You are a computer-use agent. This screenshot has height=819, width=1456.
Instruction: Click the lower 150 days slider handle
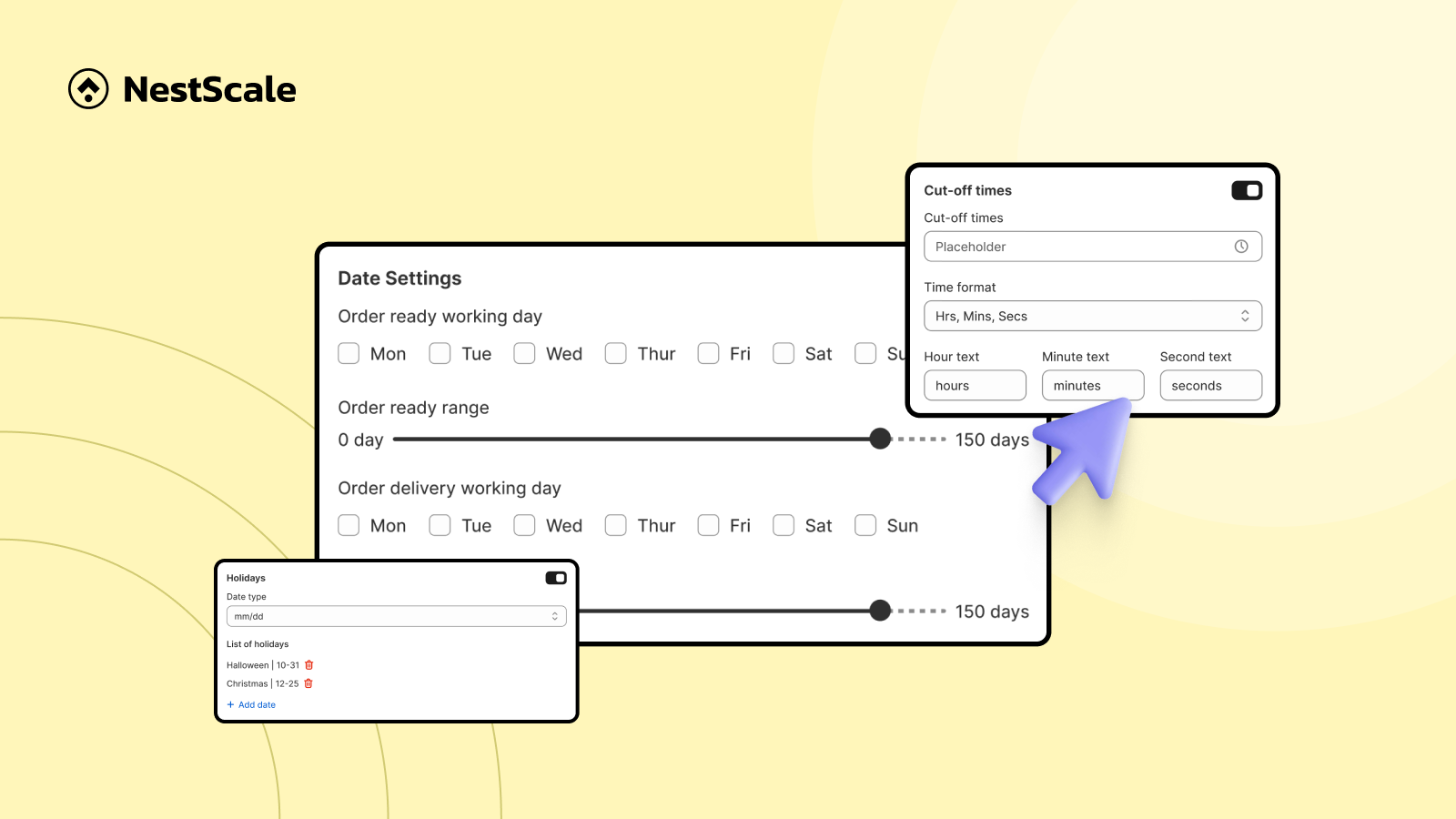pyautogui.click(x=880, y=611)
